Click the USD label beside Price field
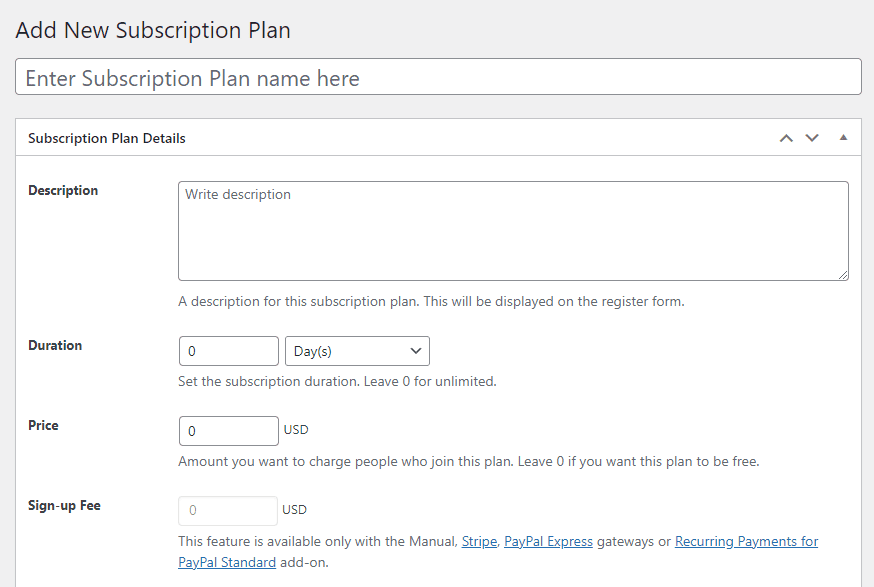 point(296,430)
